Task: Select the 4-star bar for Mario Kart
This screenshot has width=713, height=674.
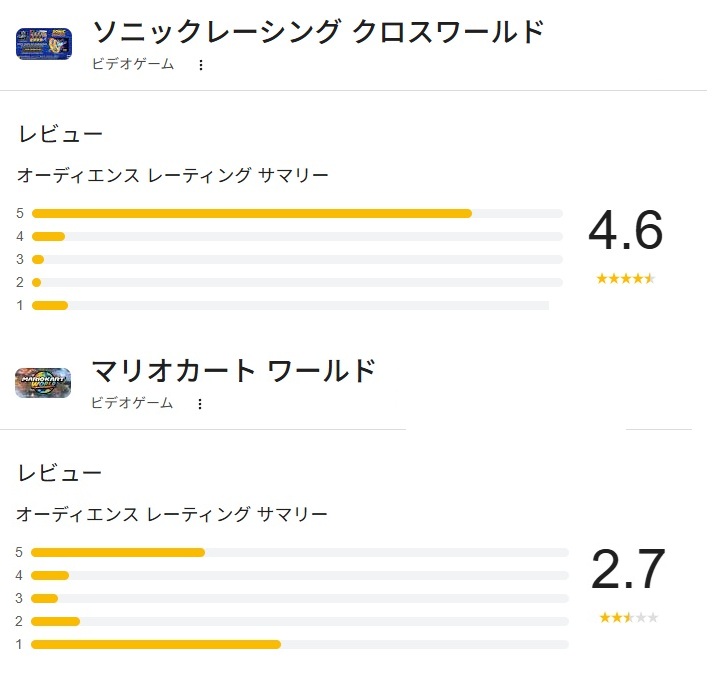Action: click(299, 575)
